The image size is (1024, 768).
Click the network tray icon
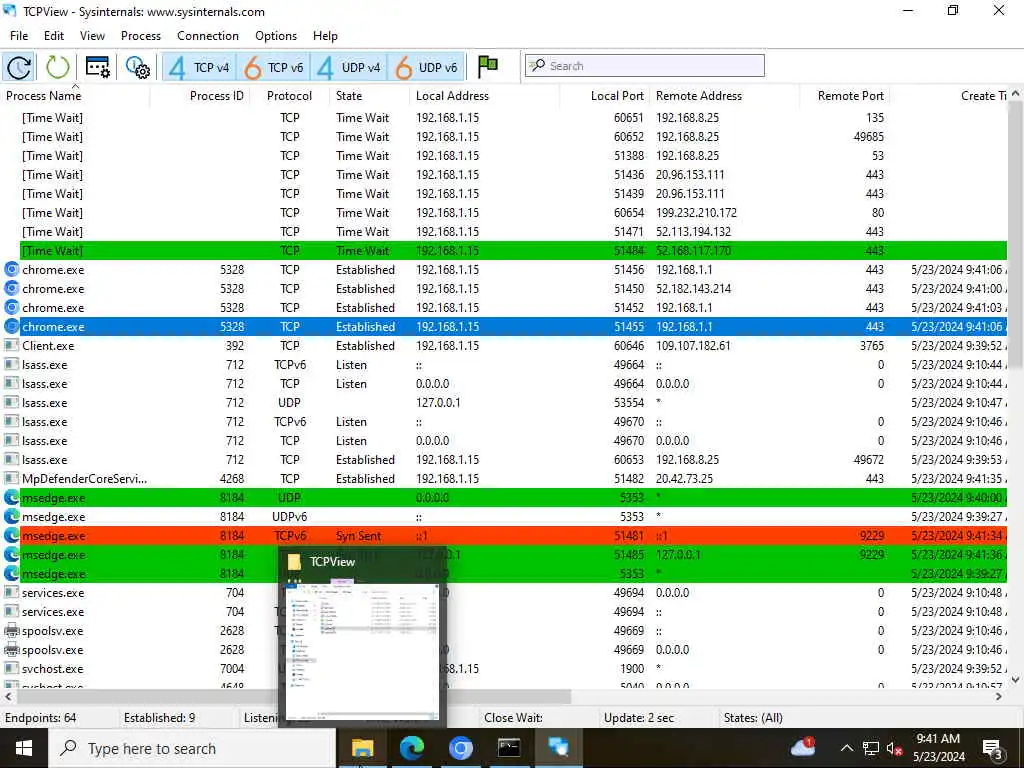coord(871,748)
